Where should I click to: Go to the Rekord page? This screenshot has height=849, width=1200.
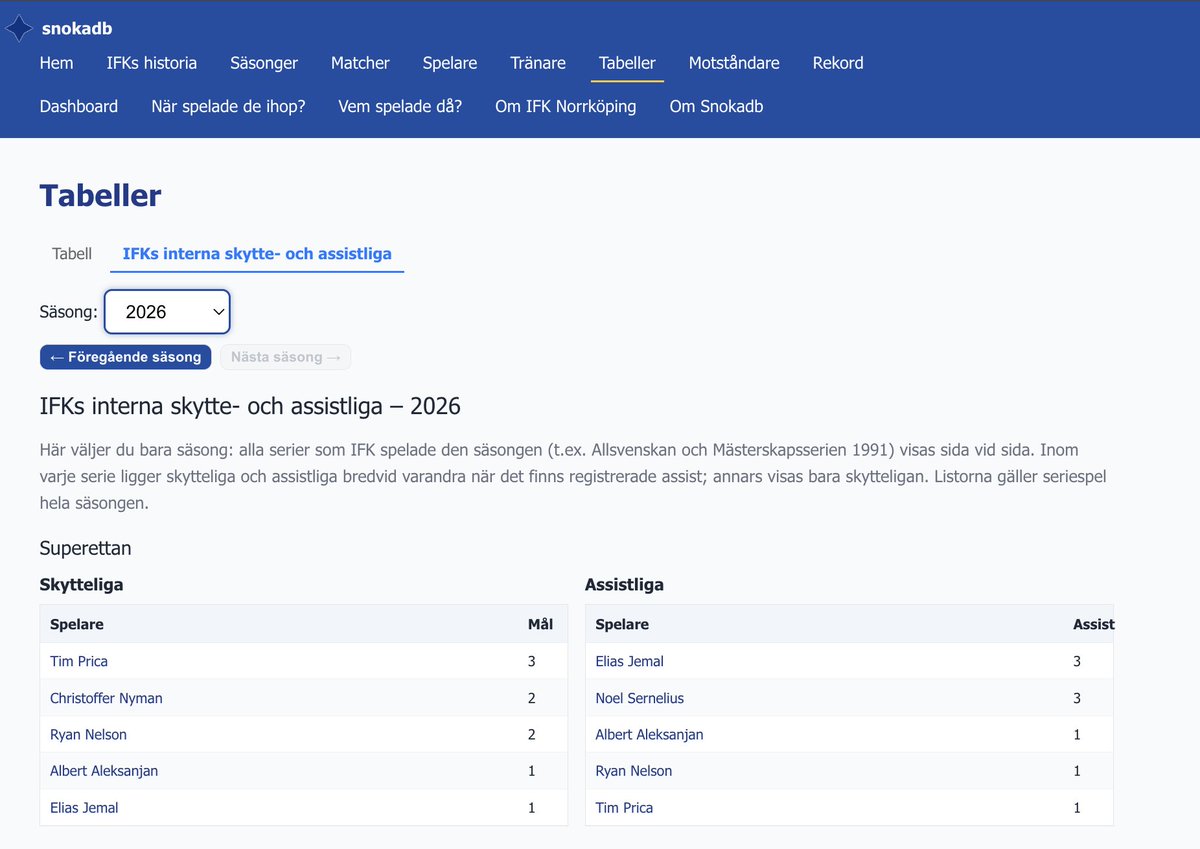pyautogui.click(x=838, y=63)
